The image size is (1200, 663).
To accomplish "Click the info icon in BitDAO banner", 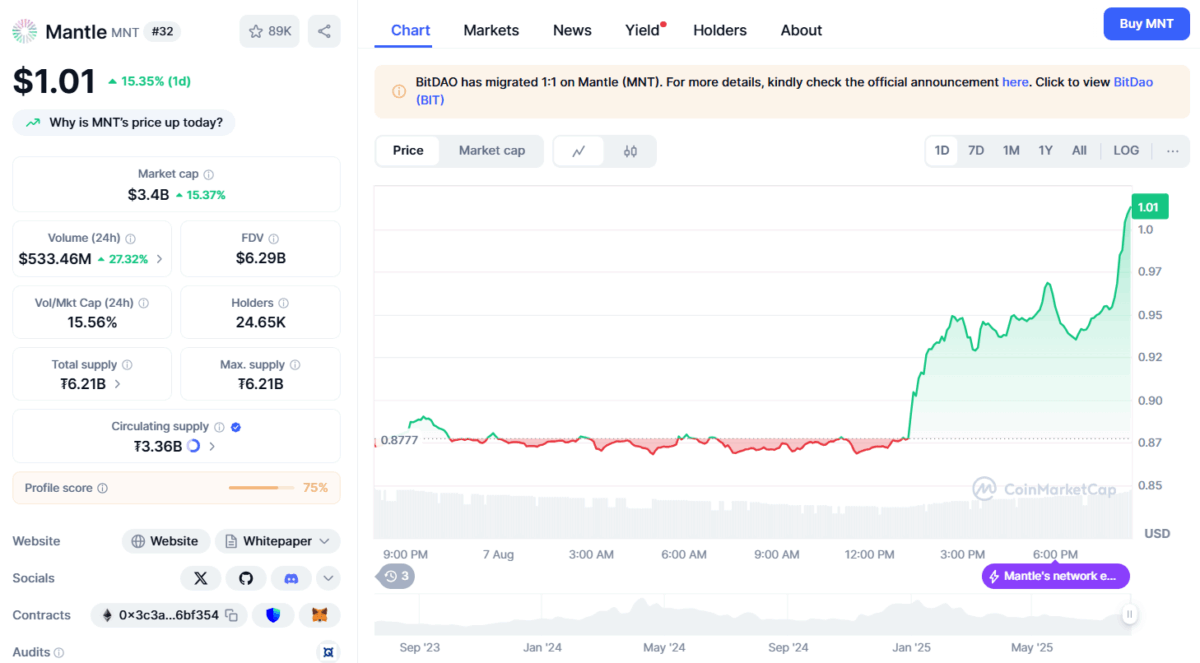I will 399,91.
